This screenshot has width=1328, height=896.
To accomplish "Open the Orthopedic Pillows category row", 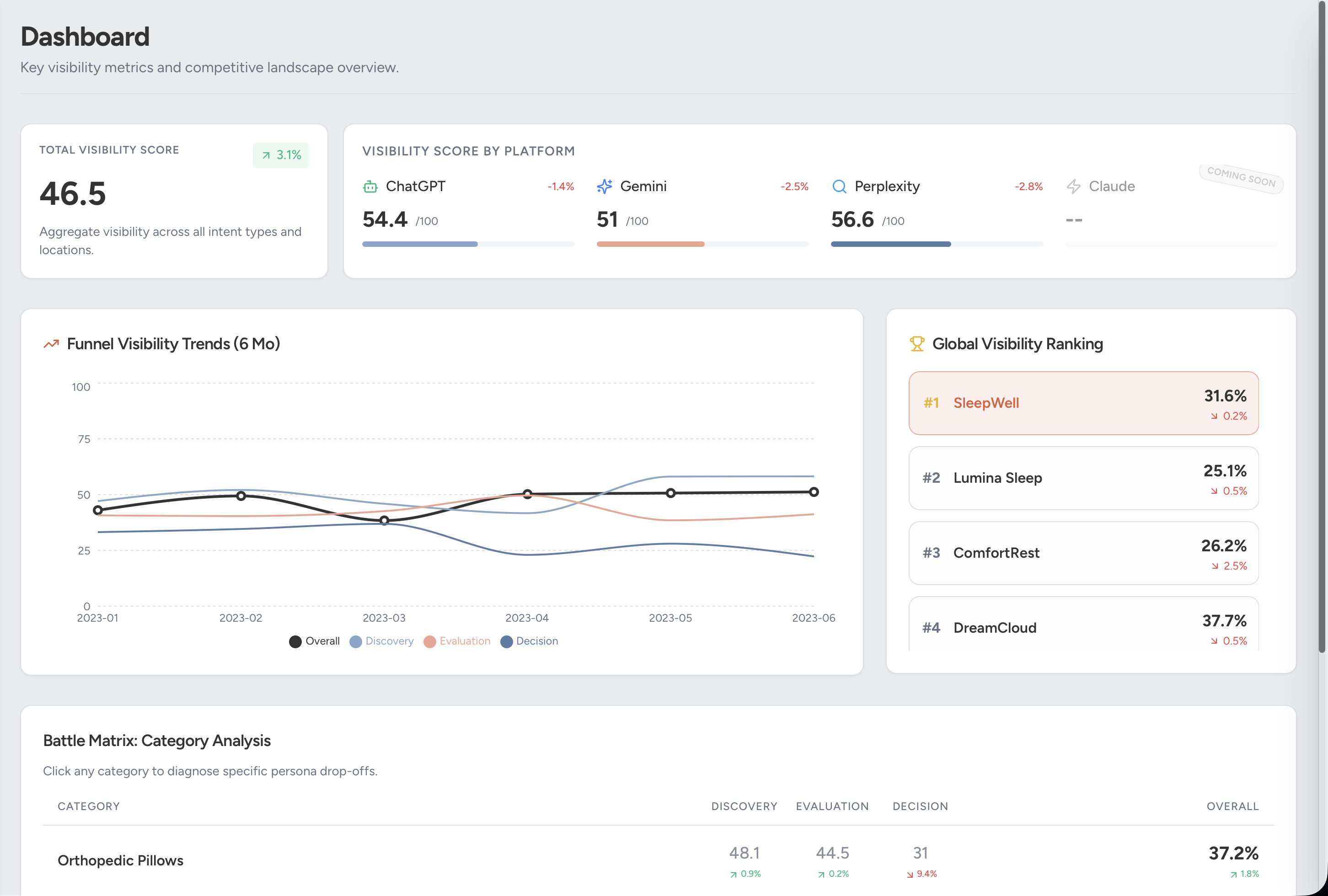I will (x=121, y=860).
